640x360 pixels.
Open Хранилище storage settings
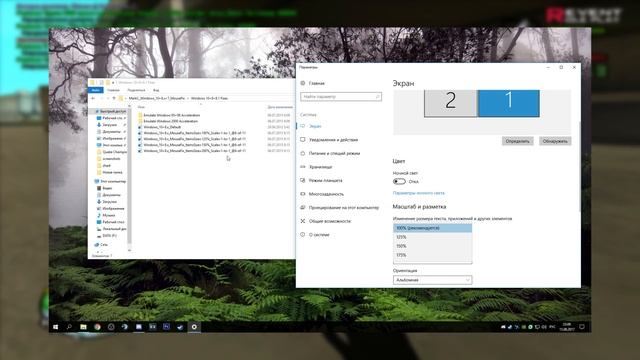pos(316,167)
